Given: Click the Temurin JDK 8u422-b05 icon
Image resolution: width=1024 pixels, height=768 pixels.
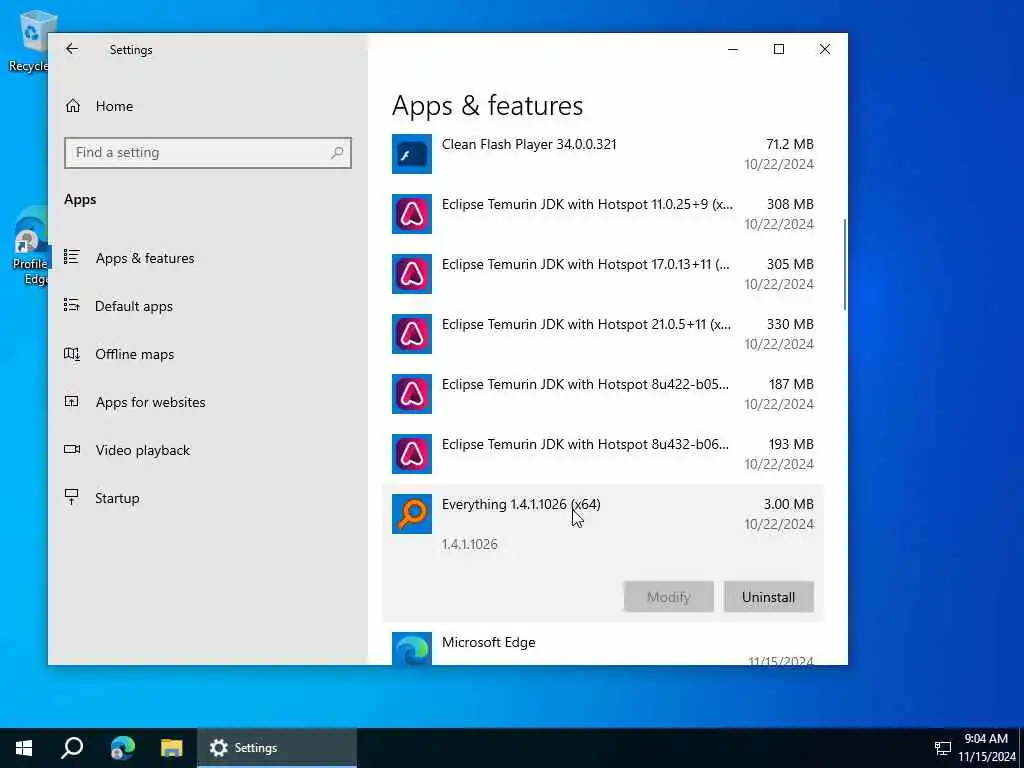Looking at the screenshot, I should 411,394.
